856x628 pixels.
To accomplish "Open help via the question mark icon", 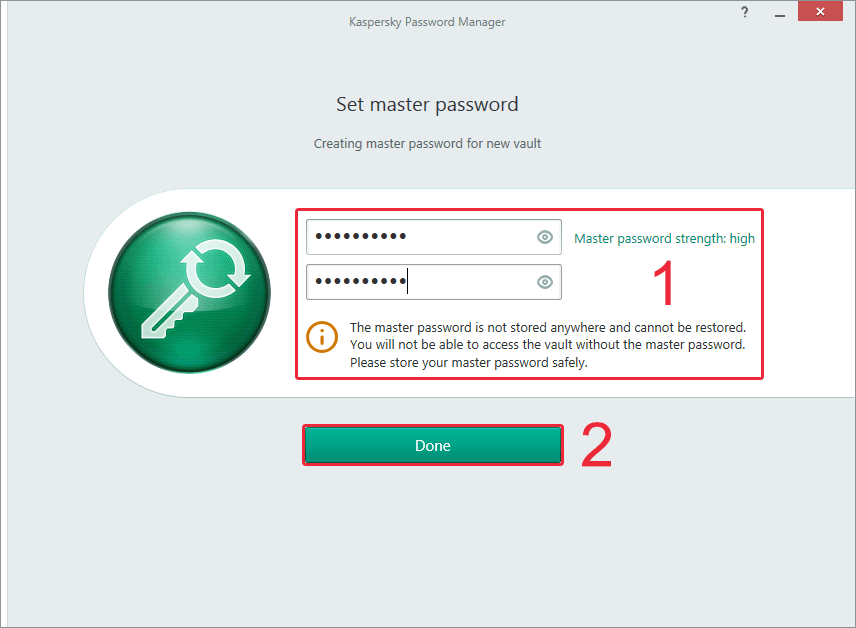I will (745, 12).
